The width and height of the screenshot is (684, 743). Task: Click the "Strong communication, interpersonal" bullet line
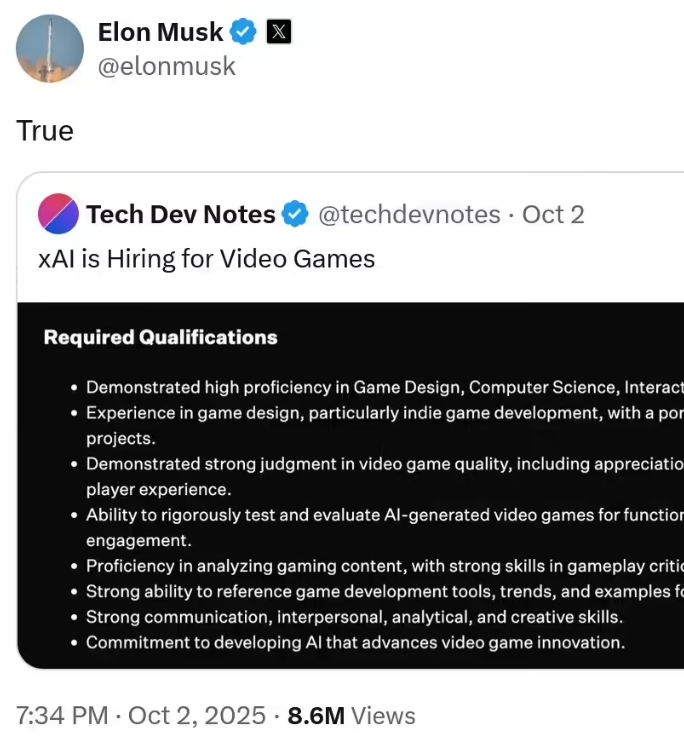coord(354,617)
